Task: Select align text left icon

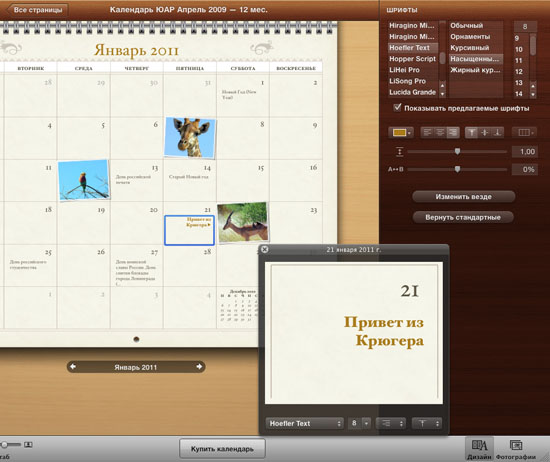Action: click(x=427, y=132)
